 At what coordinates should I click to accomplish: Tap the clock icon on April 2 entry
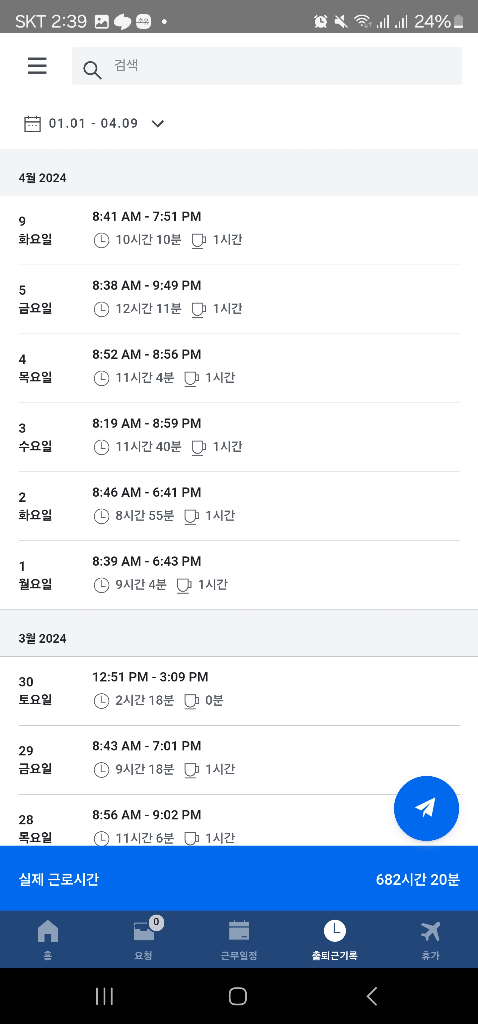(x=101, y=516)
